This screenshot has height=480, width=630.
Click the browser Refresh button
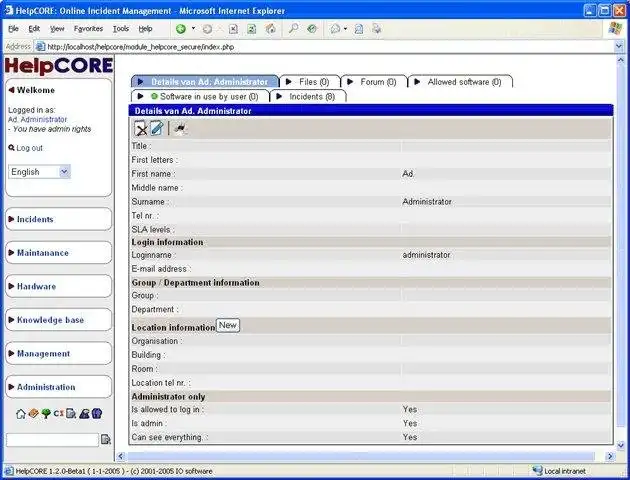[x=252, y=29]
